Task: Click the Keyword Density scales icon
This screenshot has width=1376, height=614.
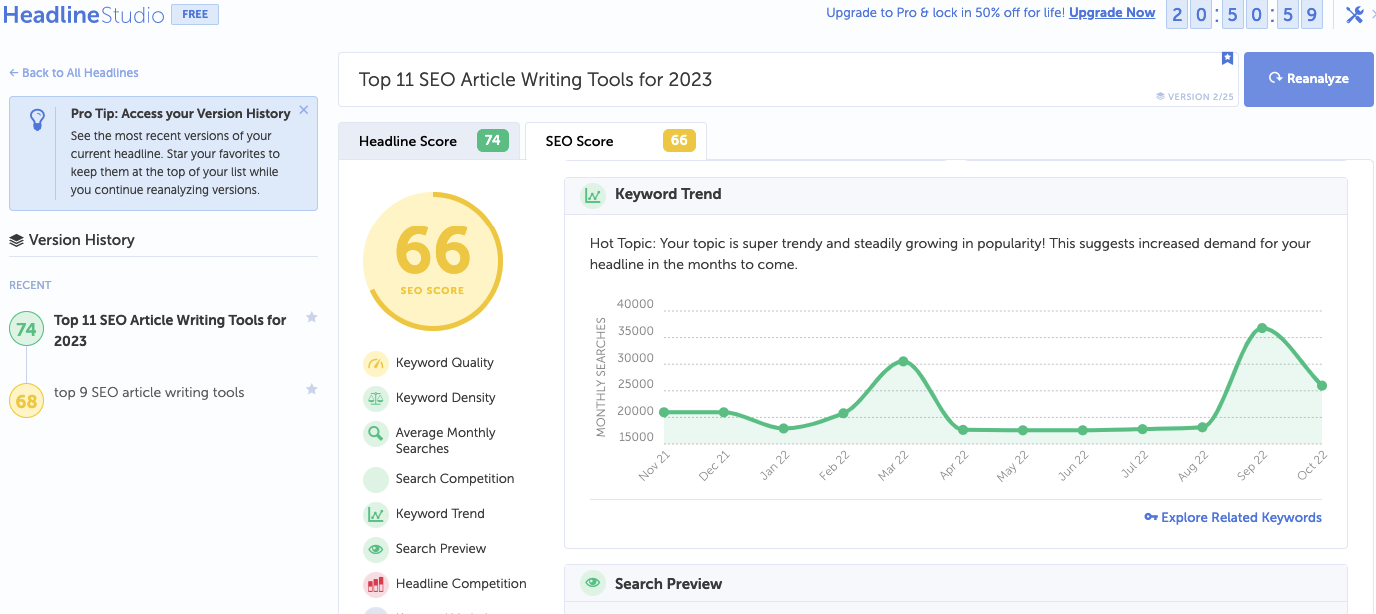Action: 375,397
